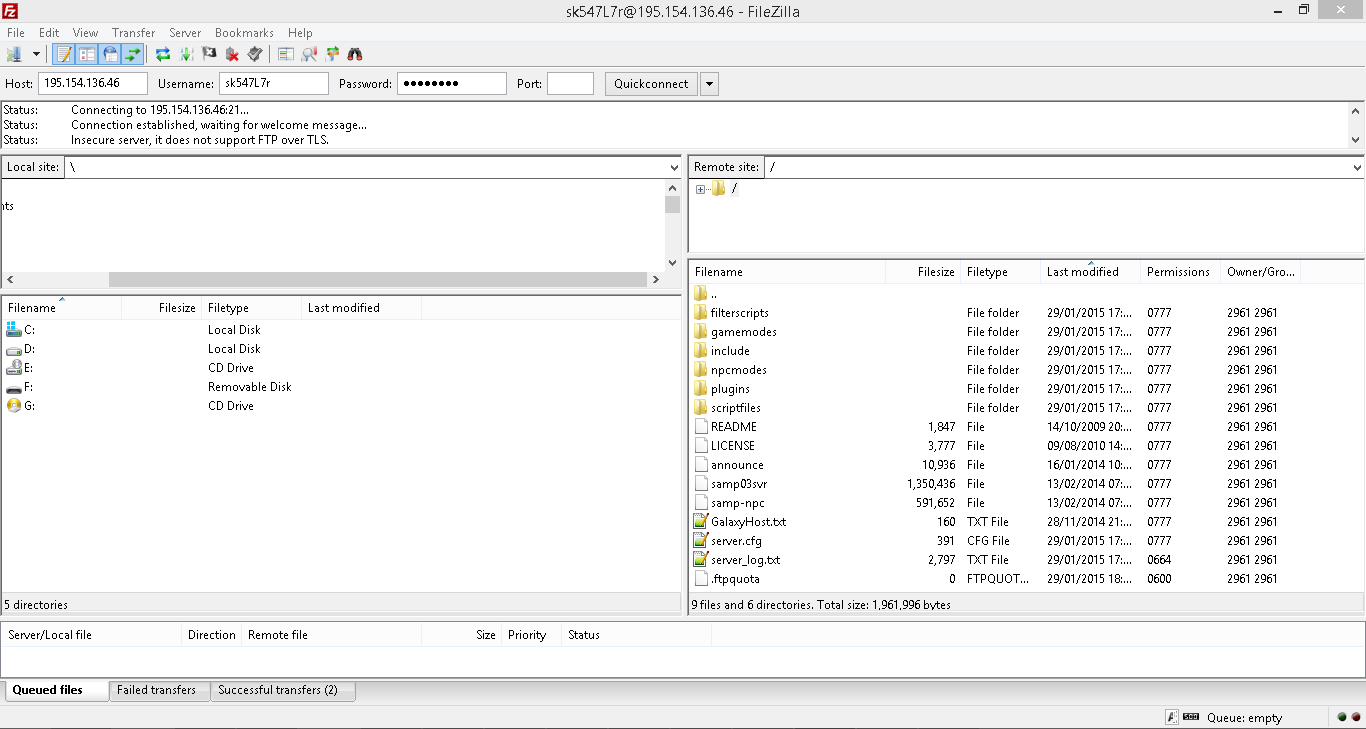The height and width of the screenshot is (729, 1366).
Task: Refresh file and folder lists
Action: click(x=163, y=54)
